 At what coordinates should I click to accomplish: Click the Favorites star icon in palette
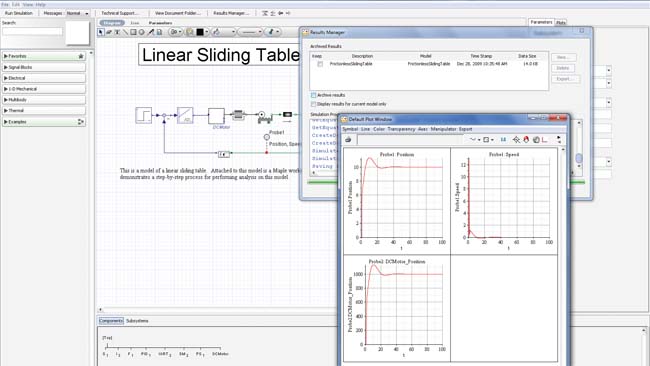tap(81, 56)
